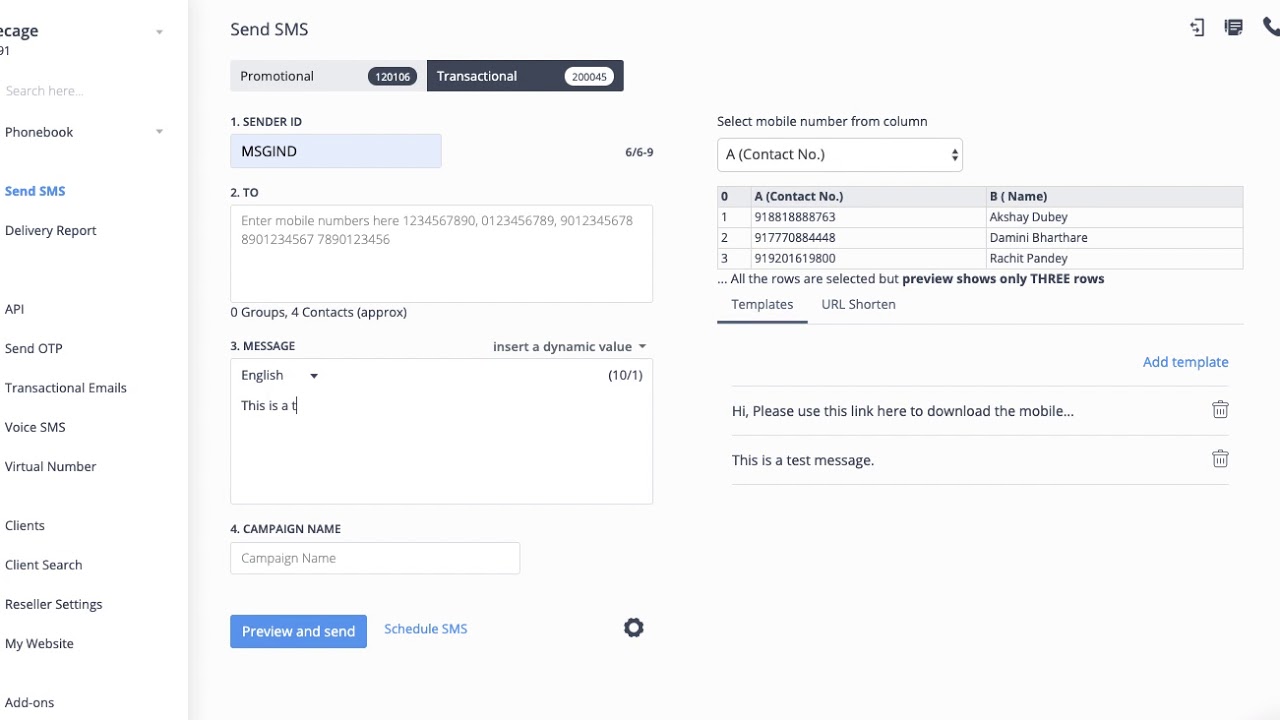Open SMS settings gear icon
The width and height of the screenshot is (1280, 720).
tap(634, 628)
